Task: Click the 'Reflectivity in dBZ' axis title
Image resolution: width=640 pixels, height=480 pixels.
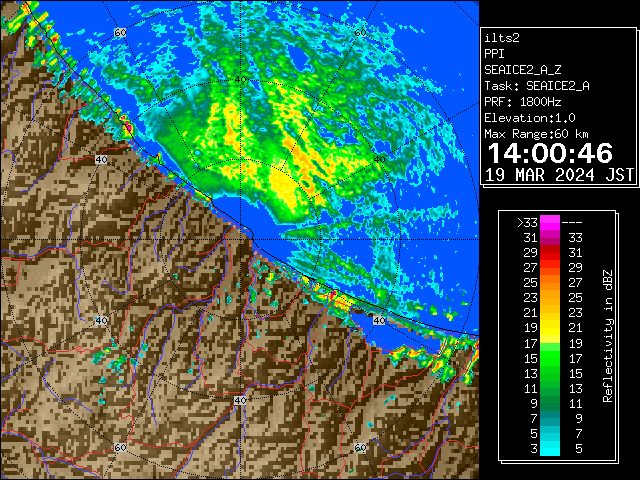Action: point(607,336)
